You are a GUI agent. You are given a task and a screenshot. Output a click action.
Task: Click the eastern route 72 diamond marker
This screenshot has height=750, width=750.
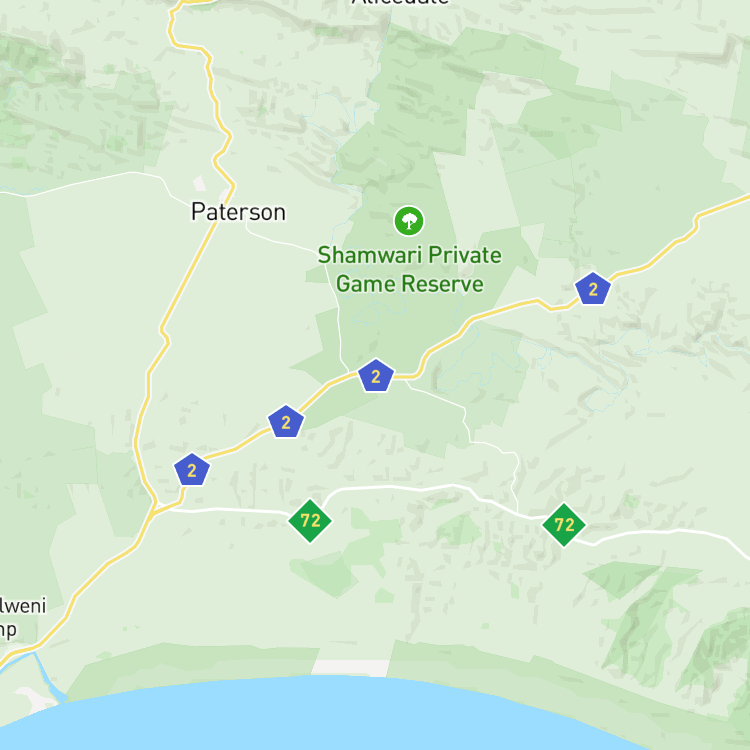coord(564,525)
